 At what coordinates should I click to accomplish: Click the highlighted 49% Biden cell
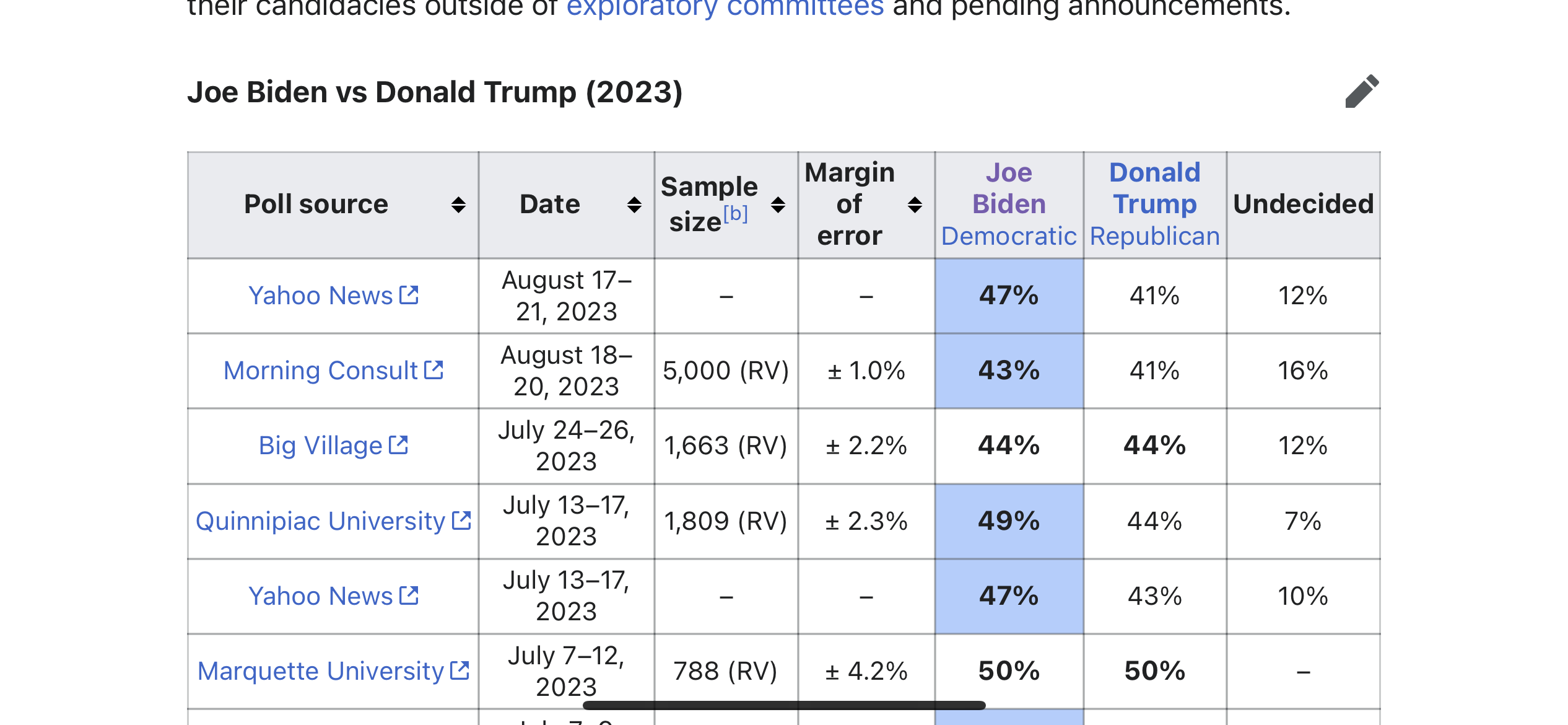pos(1009,522)
